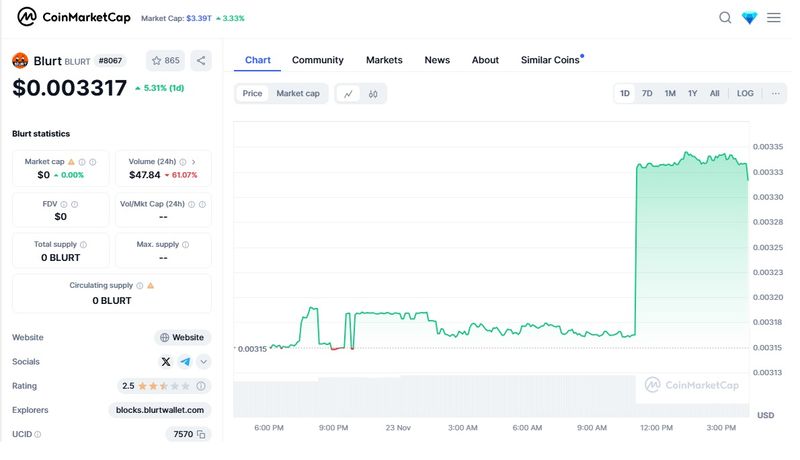This screenshot has height=460, width=800.
Task: Click the first FDV info icon
Action: (x=64, y=205)
